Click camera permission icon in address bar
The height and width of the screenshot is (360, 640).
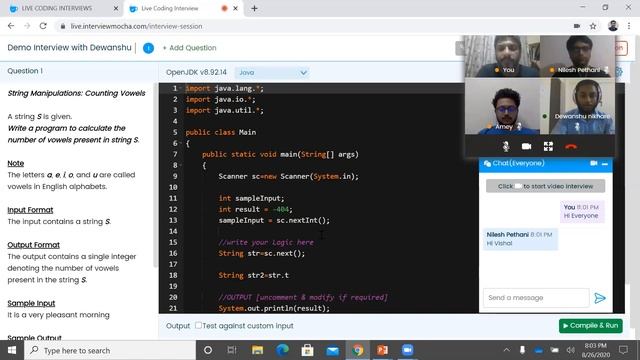coord(577,26)
